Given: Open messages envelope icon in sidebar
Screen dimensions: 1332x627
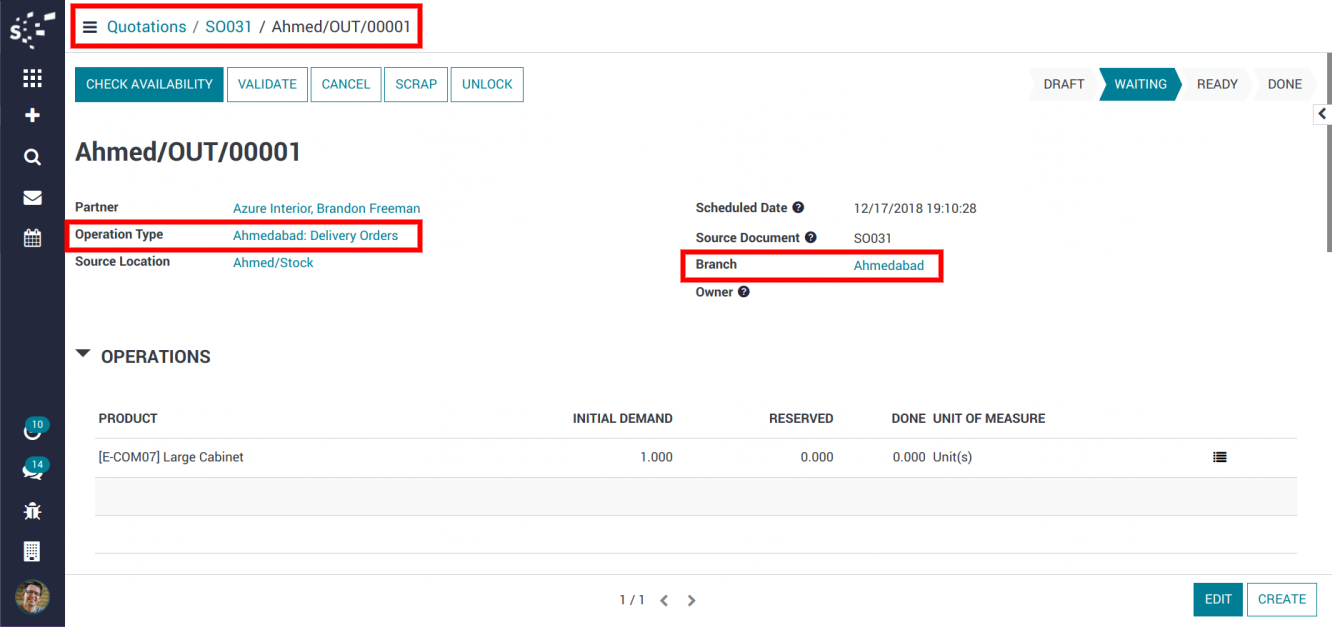Looking at the screenshot, I should (32, 198).
